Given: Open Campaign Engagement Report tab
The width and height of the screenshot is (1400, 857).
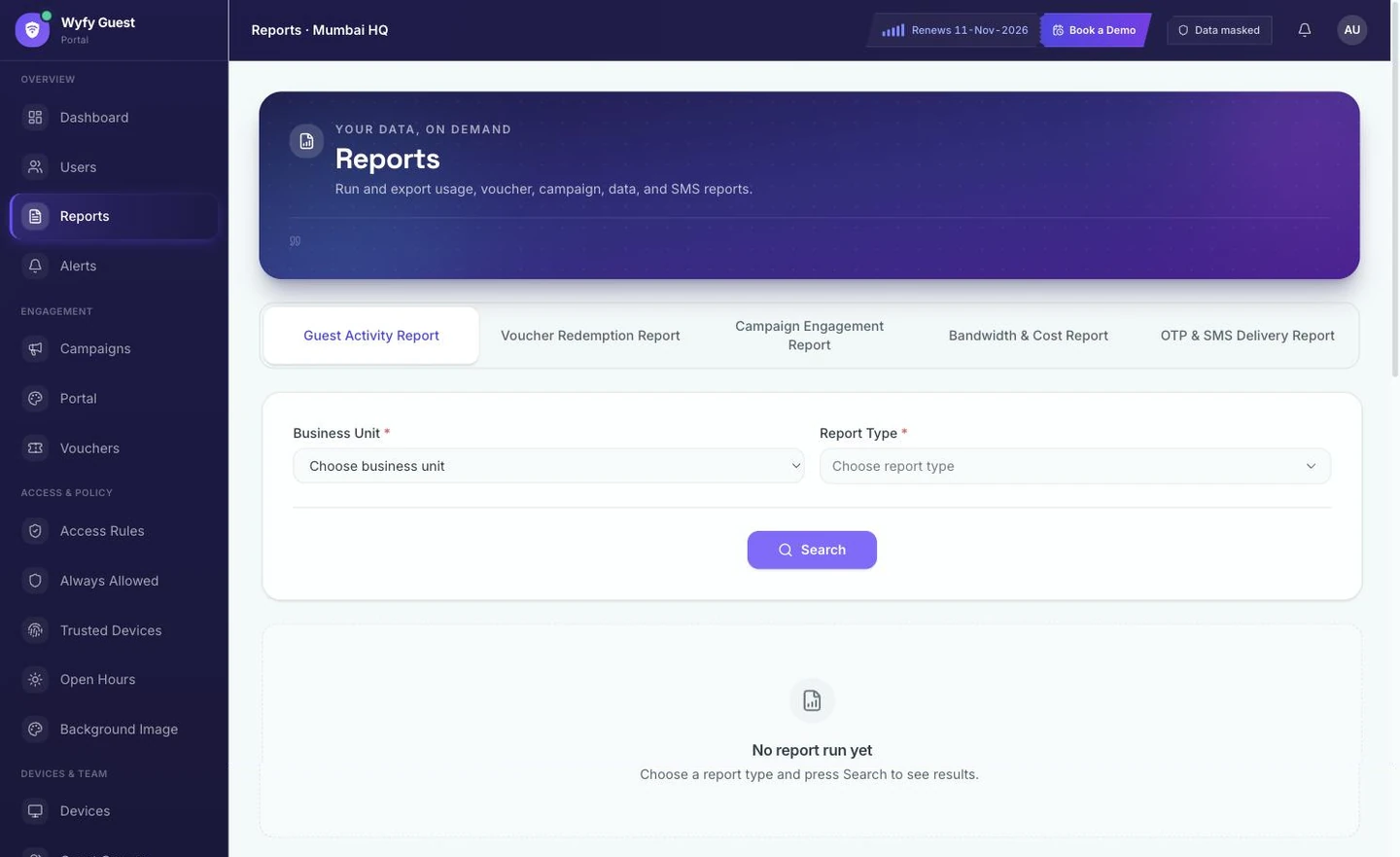Looking at the screenshot, I should point(809,336).
